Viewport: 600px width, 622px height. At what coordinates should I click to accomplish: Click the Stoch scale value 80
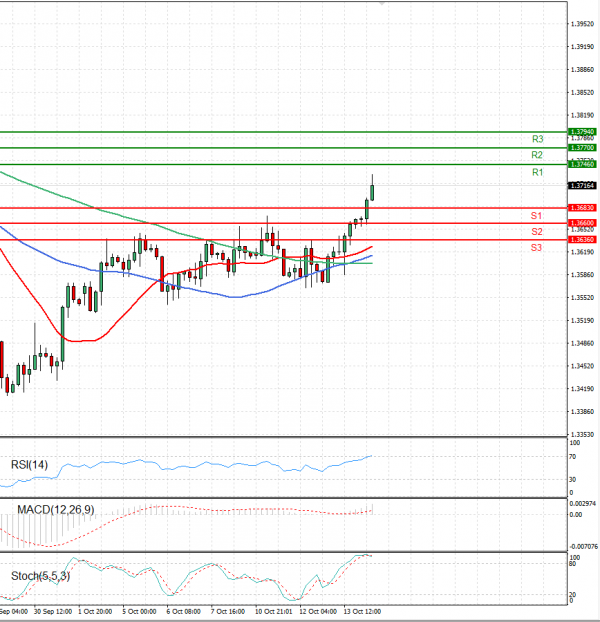(573, 563)
